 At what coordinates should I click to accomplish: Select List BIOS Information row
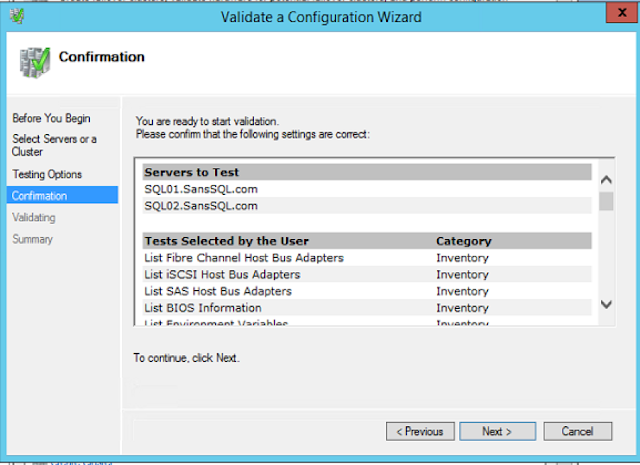tap(367, 308)
